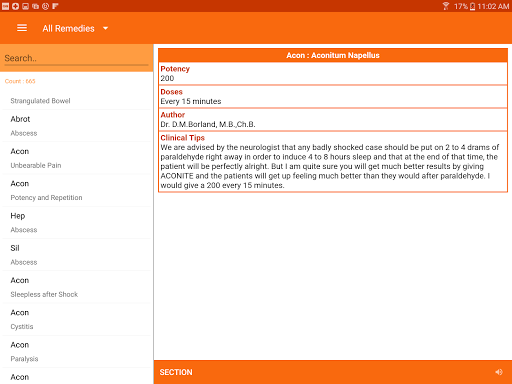512x384 pixels.
Task: Open the hamburger navigation menu
Action: (x=22, y=28)
